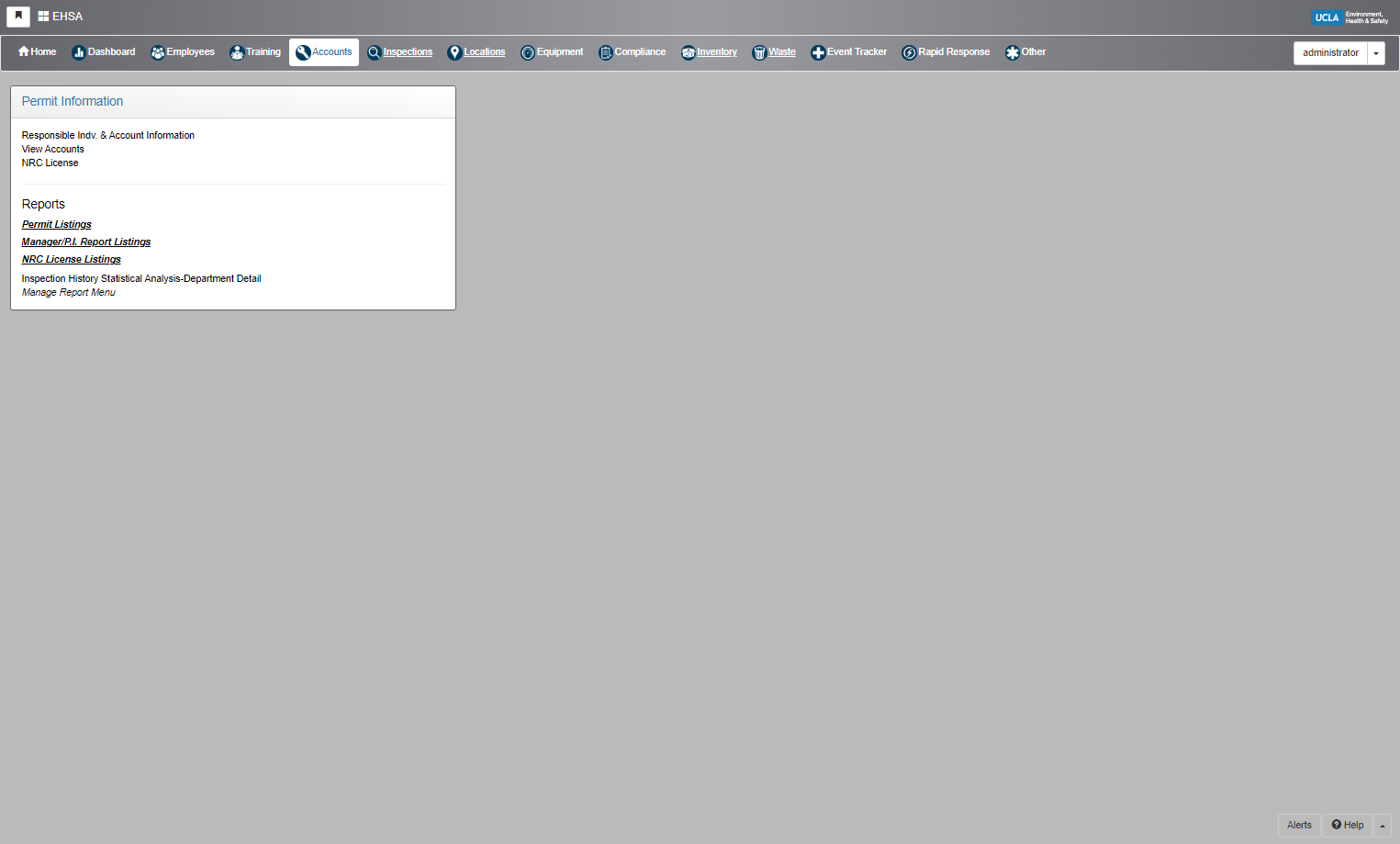Open the Employees menu label

point(191,51)
